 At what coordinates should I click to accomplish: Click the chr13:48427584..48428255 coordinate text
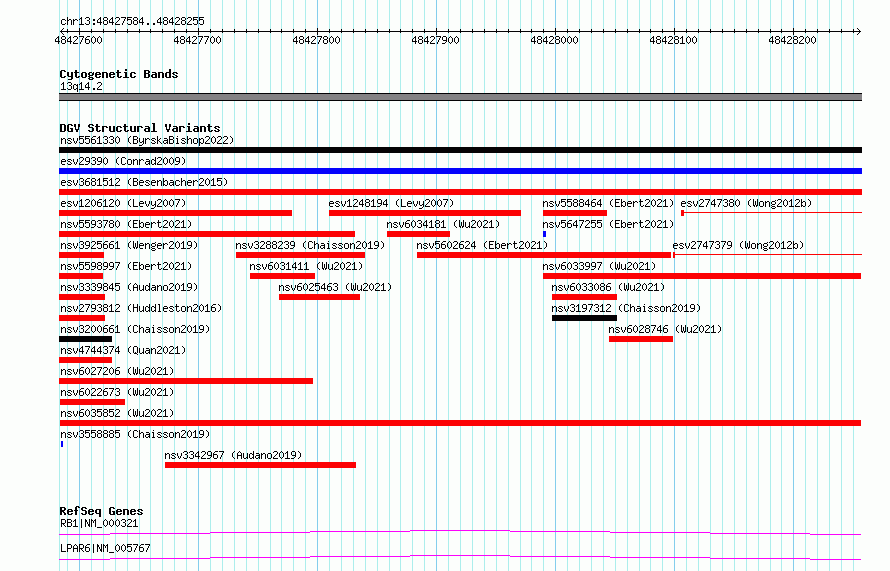click(x=132, y=22)
